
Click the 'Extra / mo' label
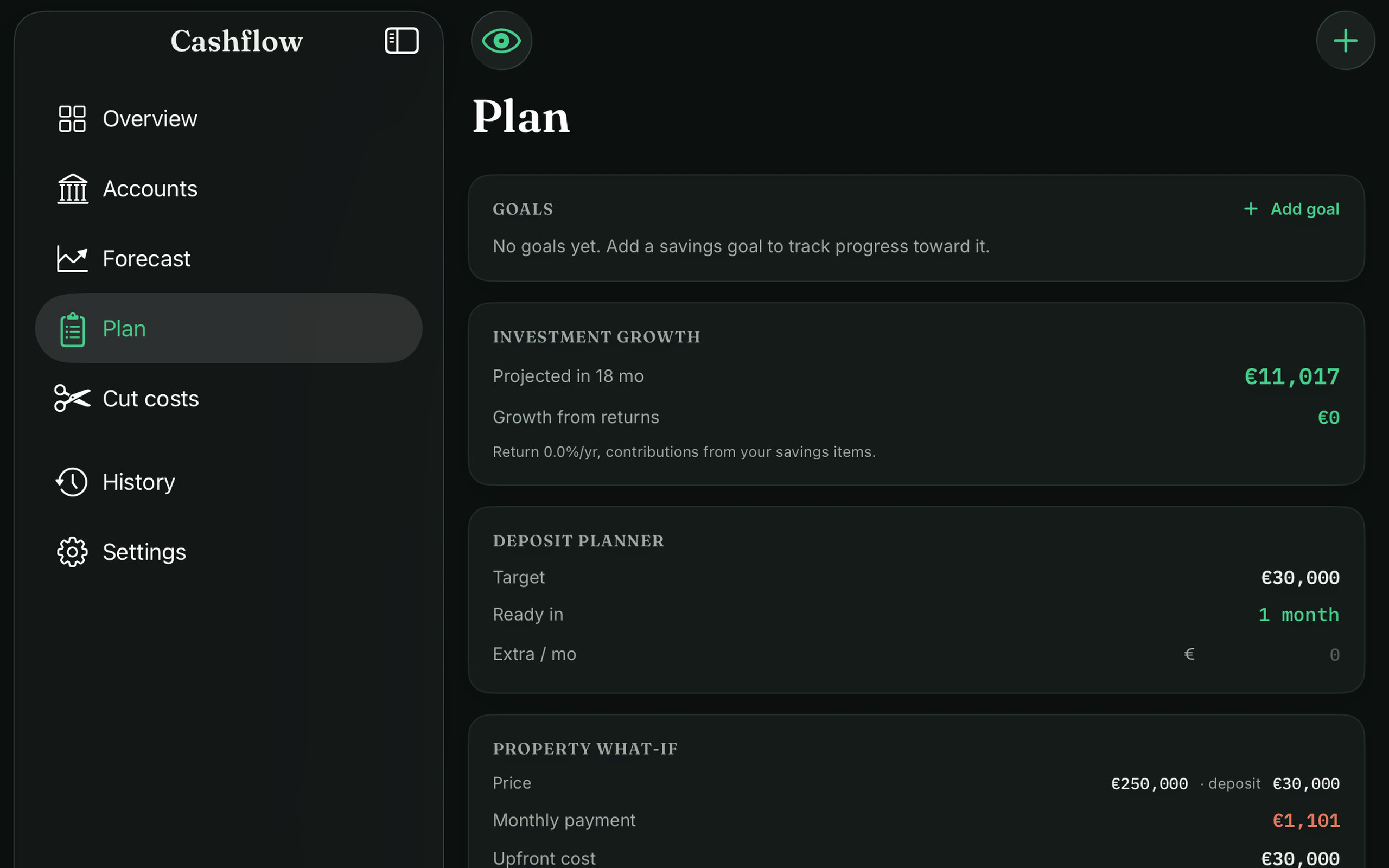[x=534, y=654]
